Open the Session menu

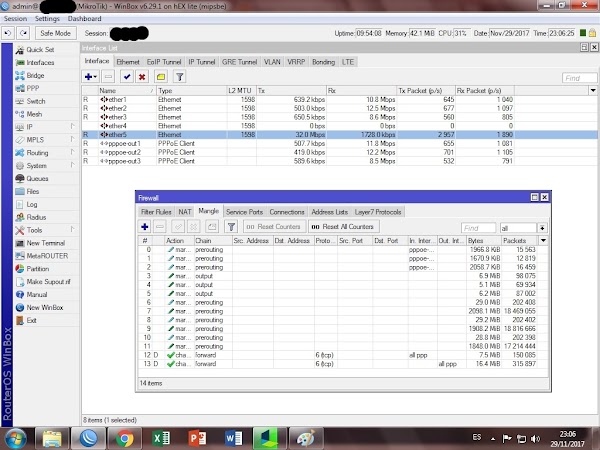pos(15,18)
